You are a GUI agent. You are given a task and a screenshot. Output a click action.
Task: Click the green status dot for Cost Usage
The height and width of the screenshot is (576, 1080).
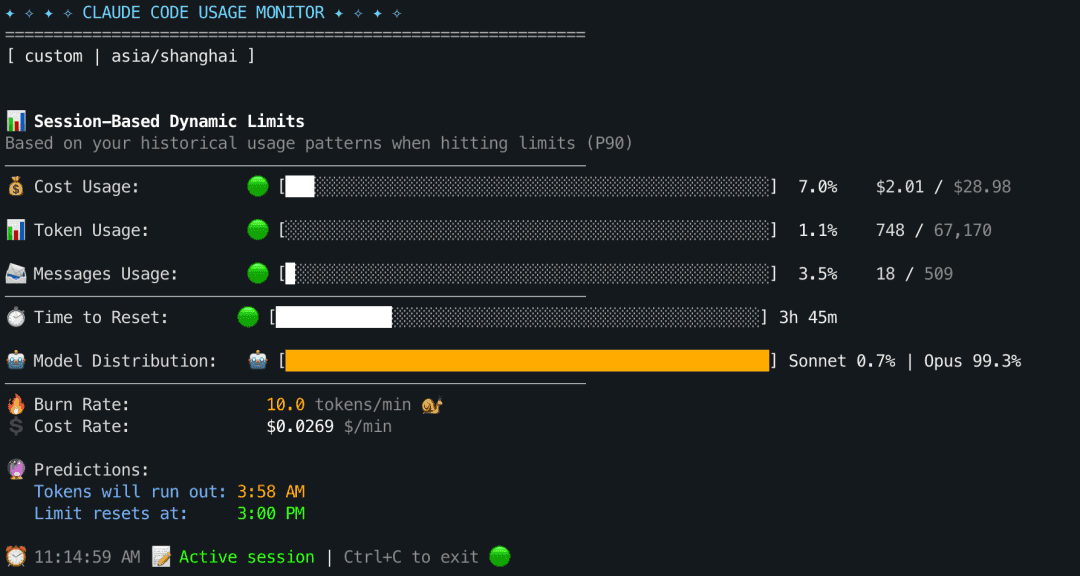pyautogui.click(x=258, y=186)
